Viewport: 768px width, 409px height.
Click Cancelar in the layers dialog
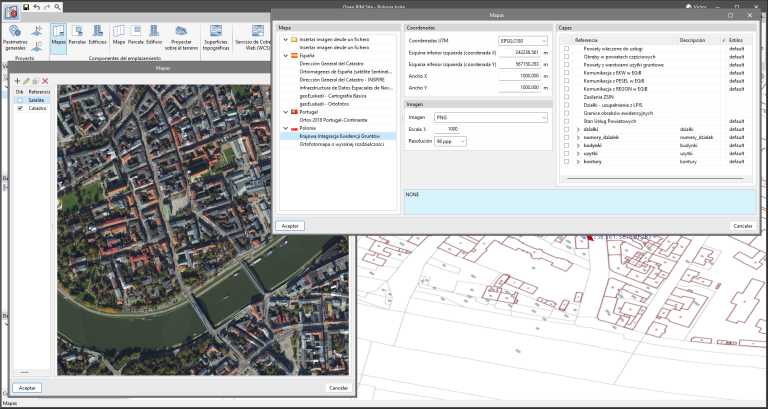tap(742, 226)
